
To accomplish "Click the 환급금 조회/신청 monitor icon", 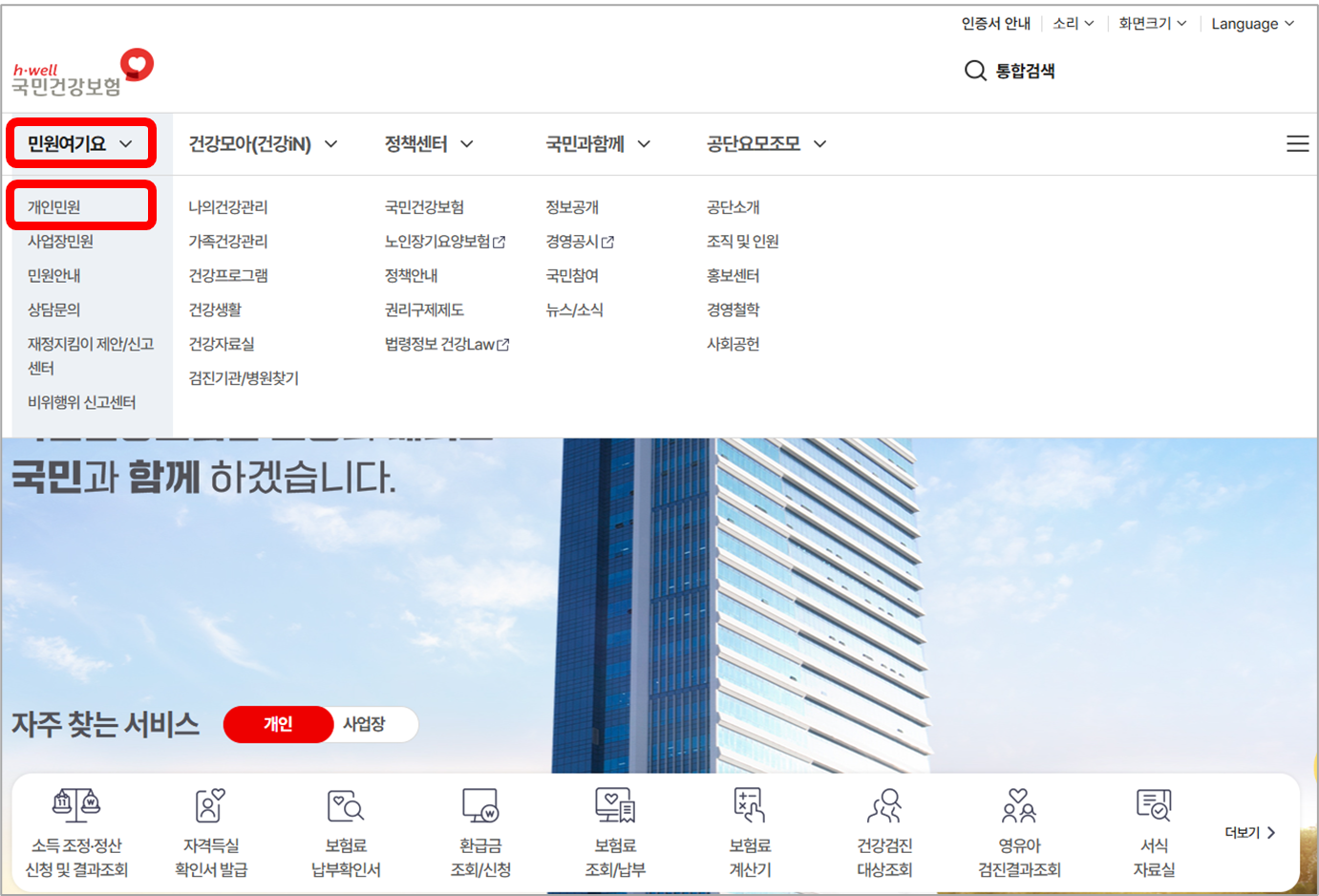I will pos(480,805).
